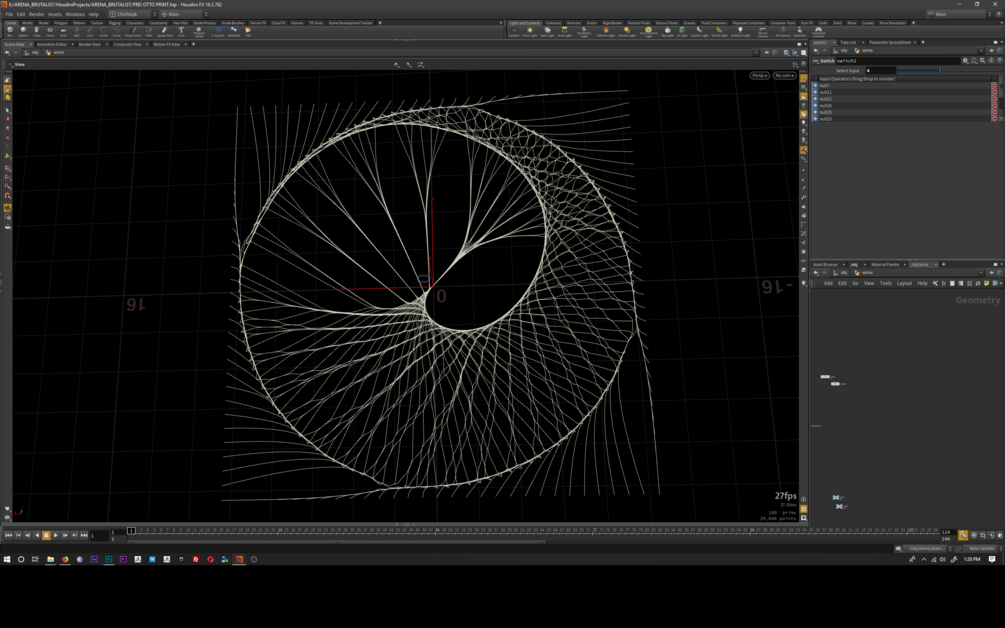Click the Torus shelf tool
The height and width of the screenshot is (628, 1005).
[x=50, y=31]
